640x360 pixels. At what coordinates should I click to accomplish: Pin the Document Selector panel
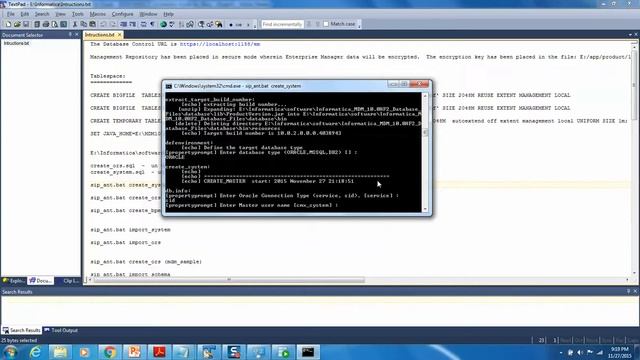click(x=70, y=35)
